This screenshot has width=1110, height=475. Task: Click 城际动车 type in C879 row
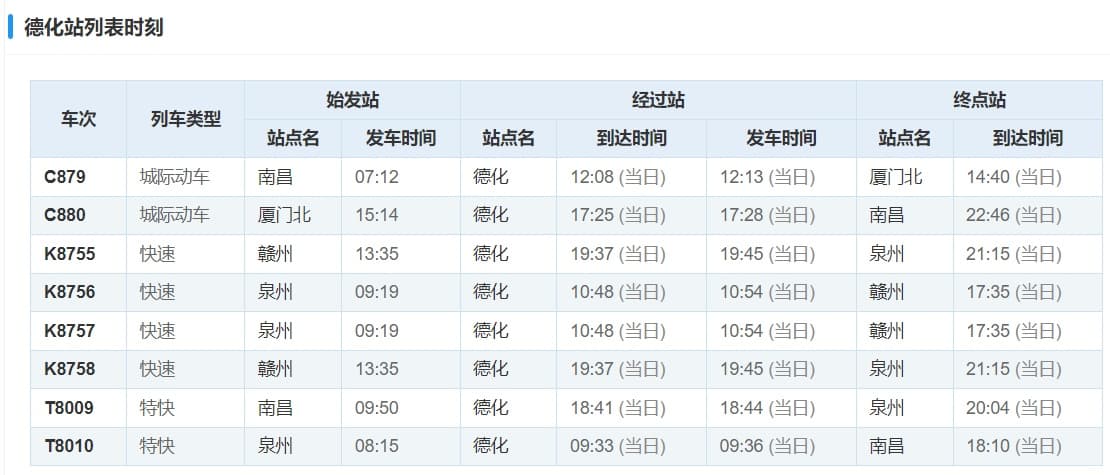(175, 177)
